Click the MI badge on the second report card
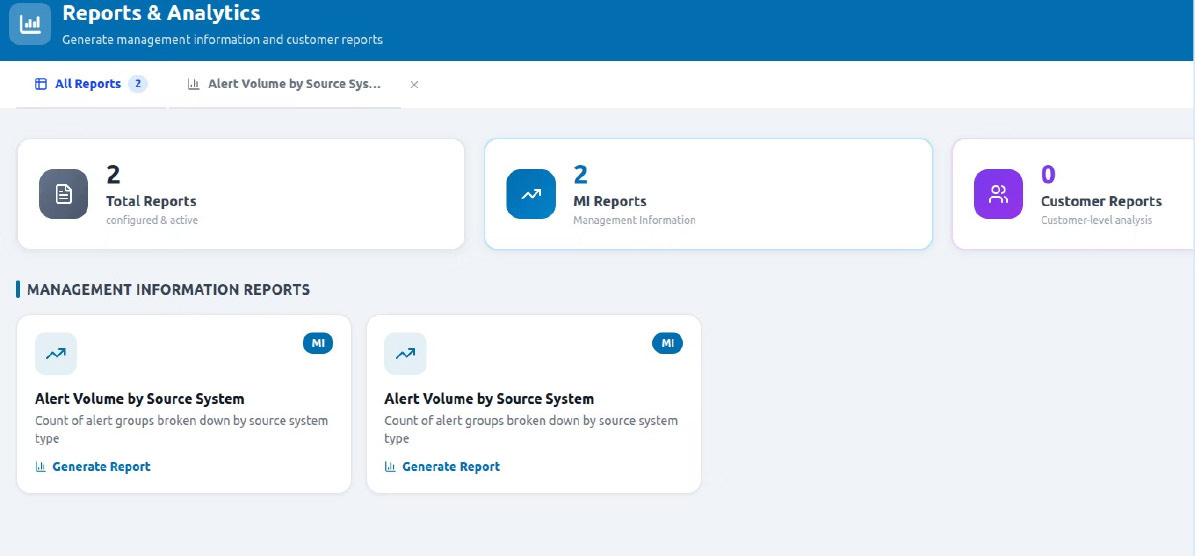The width and height of the screenshot is (1195, 556). [x=667, y=344]
